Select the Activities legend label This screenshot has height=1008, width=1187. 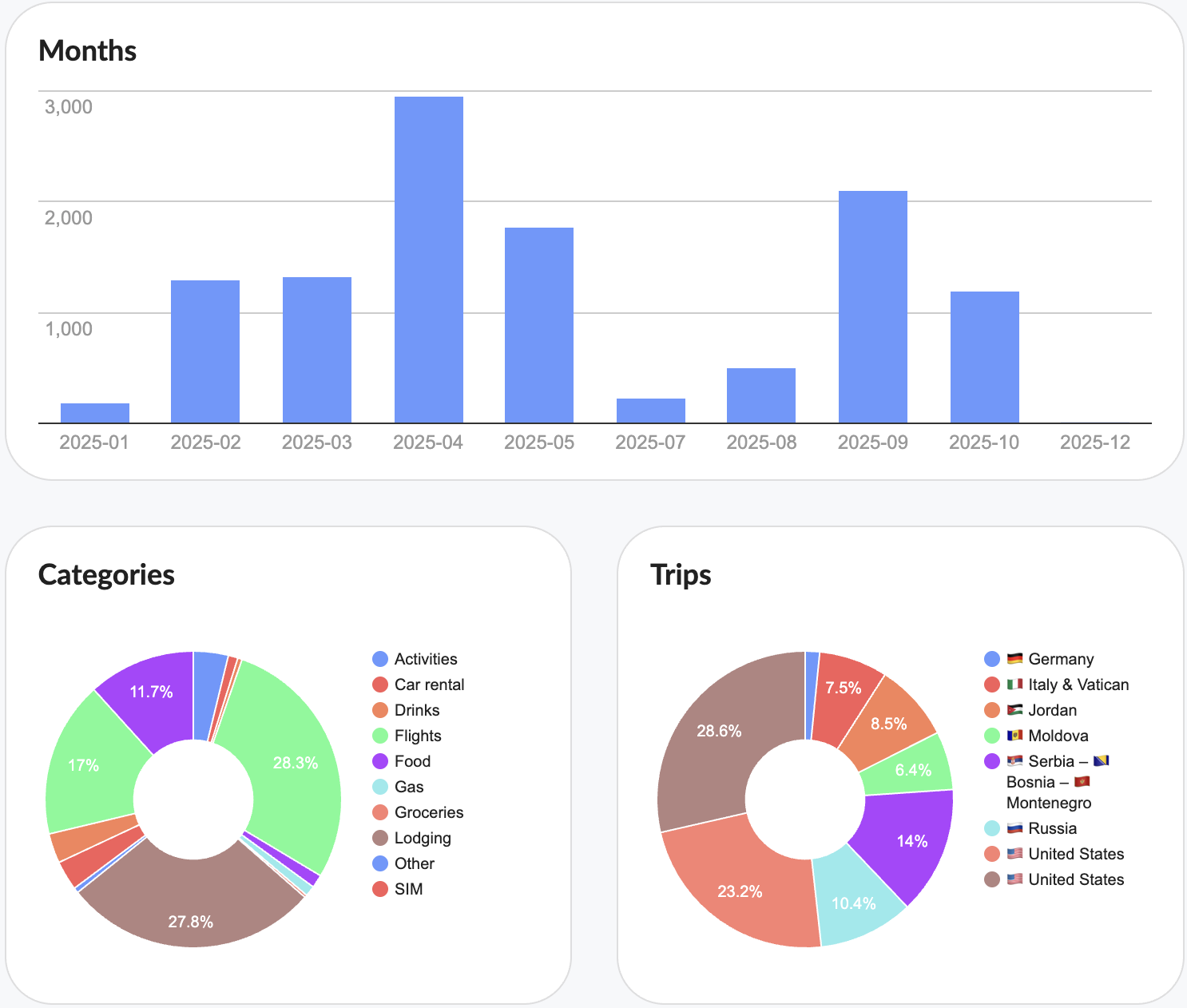click(x=426, y=659)
